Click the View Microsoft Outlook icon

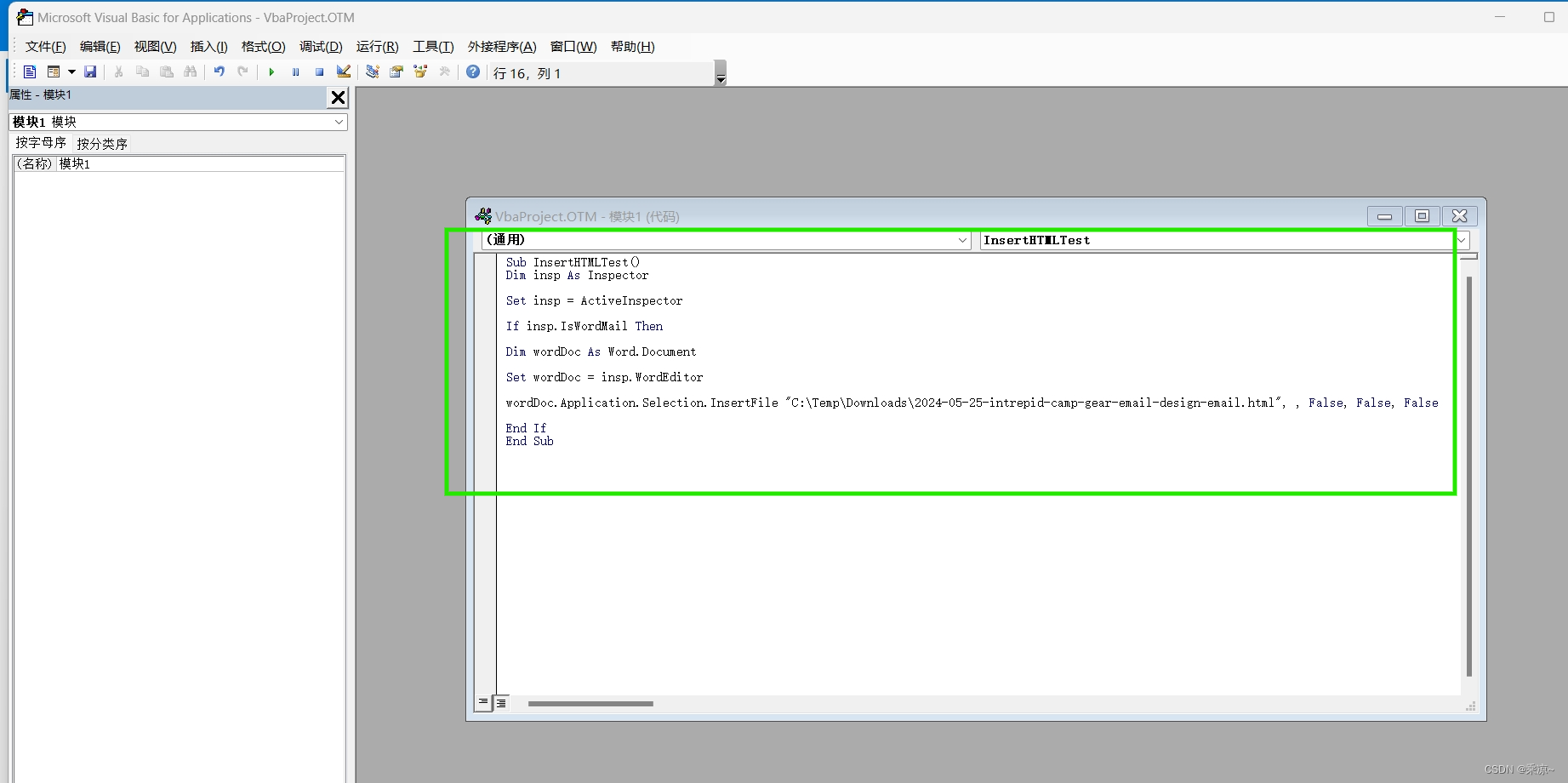point(30,72)
